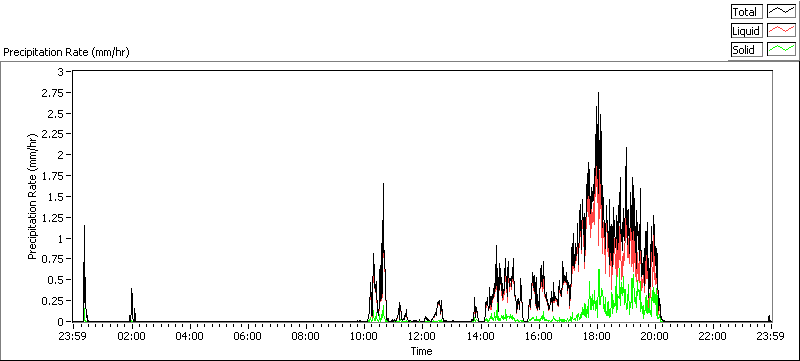Screen dimensions: 800x361
Task: Click the starting x-axis time 23:59
Action: tap(73, 336)
